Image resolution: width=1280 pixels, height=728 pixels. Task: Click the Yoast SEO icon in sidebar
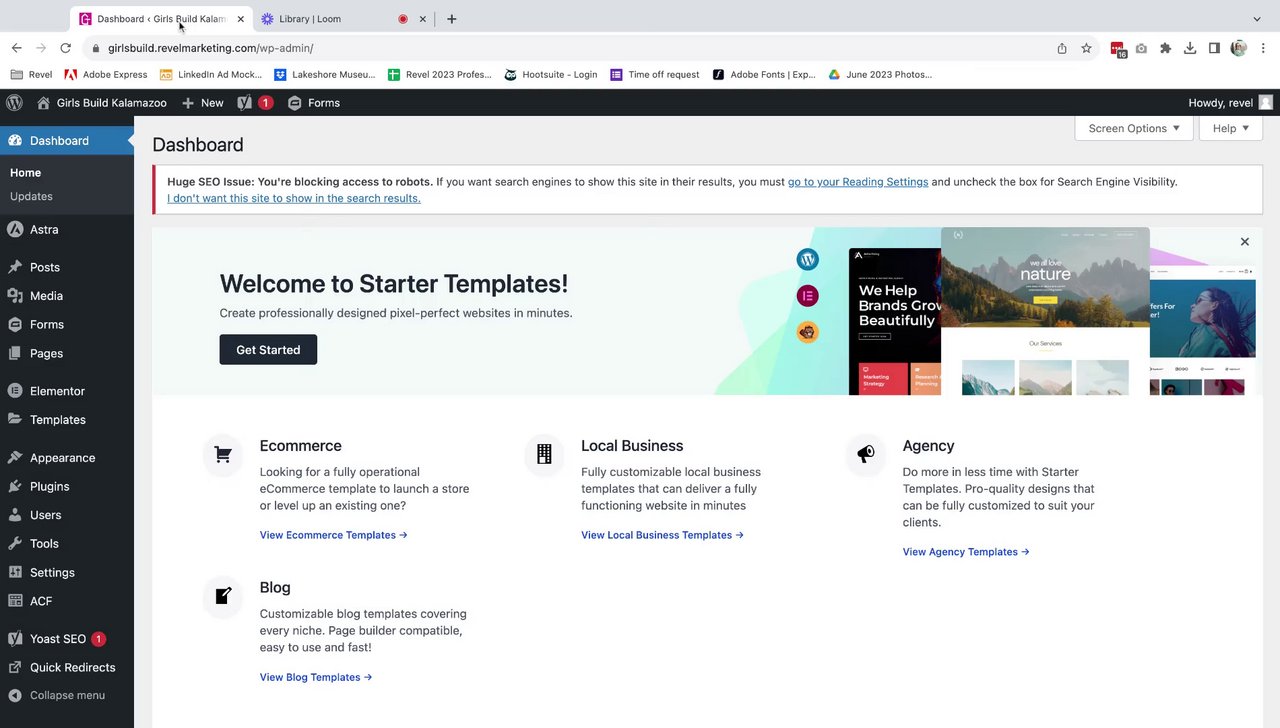point(15,638)
